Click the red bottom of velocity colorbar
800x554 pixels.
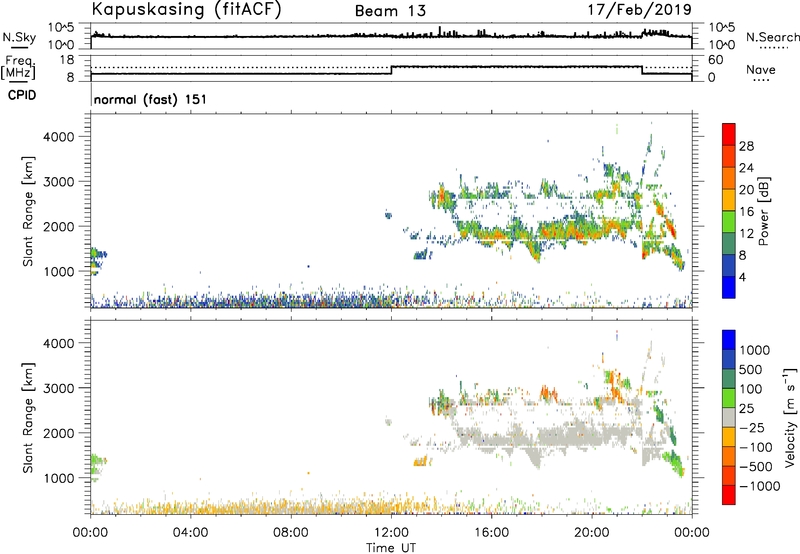(729, 495)
